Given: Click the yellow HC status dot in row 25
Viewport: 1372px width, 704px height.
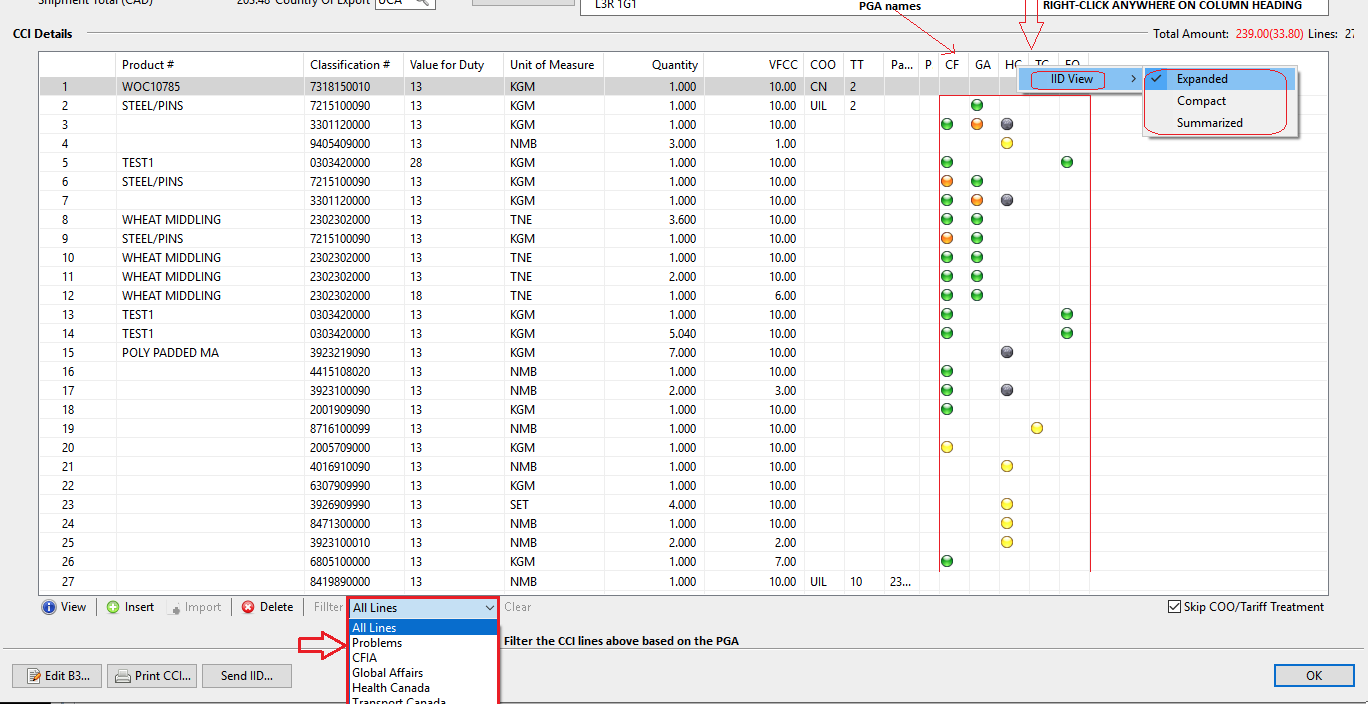Looking at the screenshot, I should pyautogui.click(x=1007, y=542).
